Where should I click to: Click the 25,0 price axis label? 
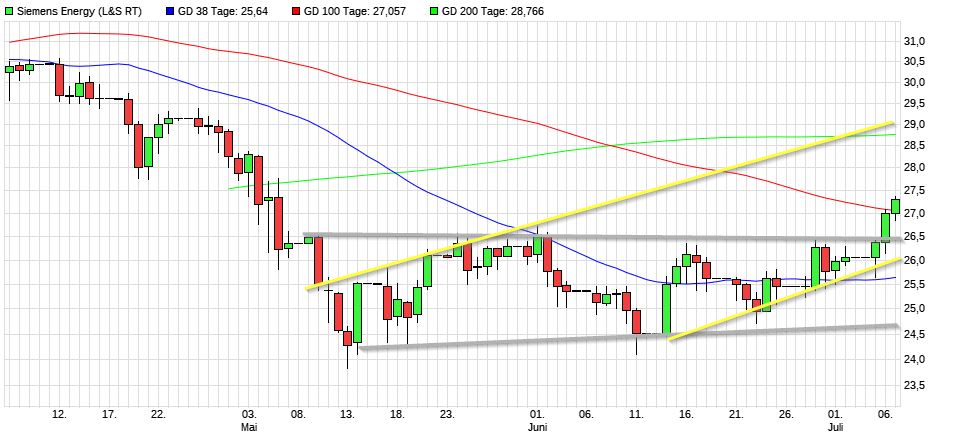point(914,308)
